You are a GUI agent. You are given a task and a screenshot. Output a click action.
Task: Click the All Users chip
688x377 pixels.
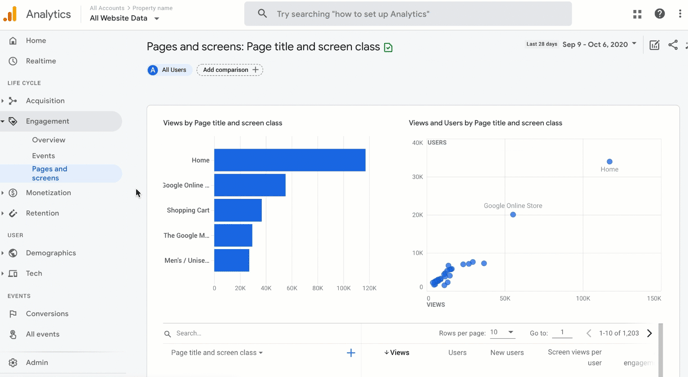click(170, 70)
